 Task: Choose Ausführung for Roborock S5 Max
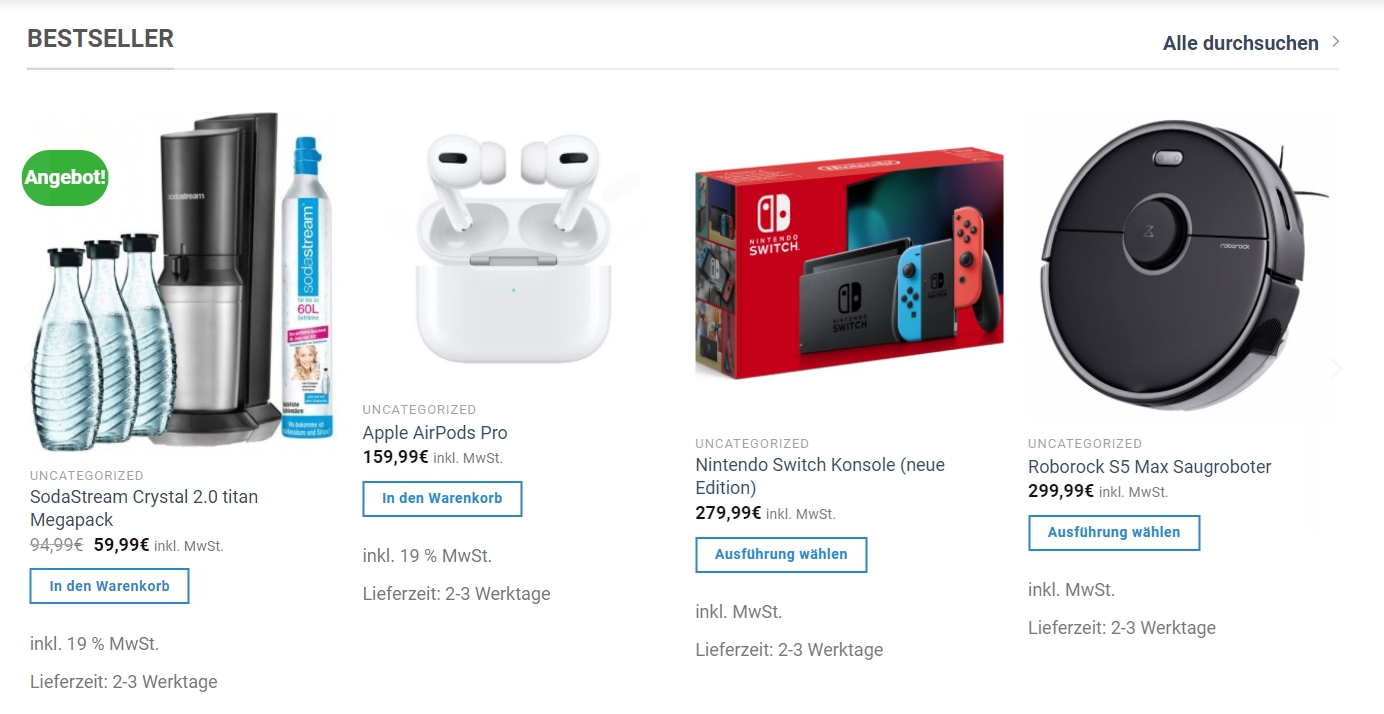point(1114,532)
